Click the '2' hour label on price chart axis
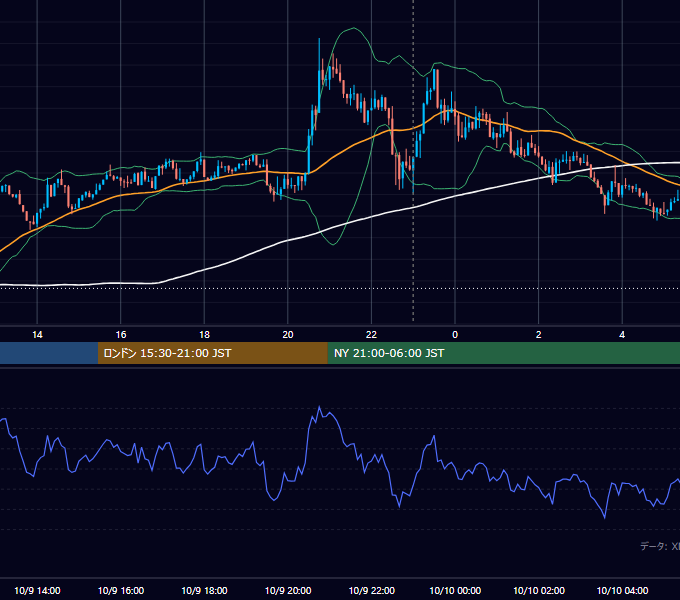The height and width of the screenshot is (600, 680). click(x=539, y=335)
